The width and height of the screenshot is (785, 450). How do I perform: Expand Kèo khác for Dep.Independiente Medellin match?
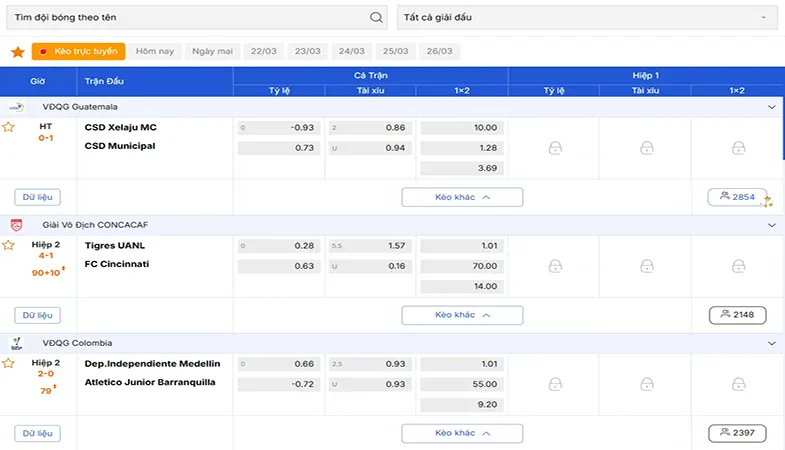[462, 433]
